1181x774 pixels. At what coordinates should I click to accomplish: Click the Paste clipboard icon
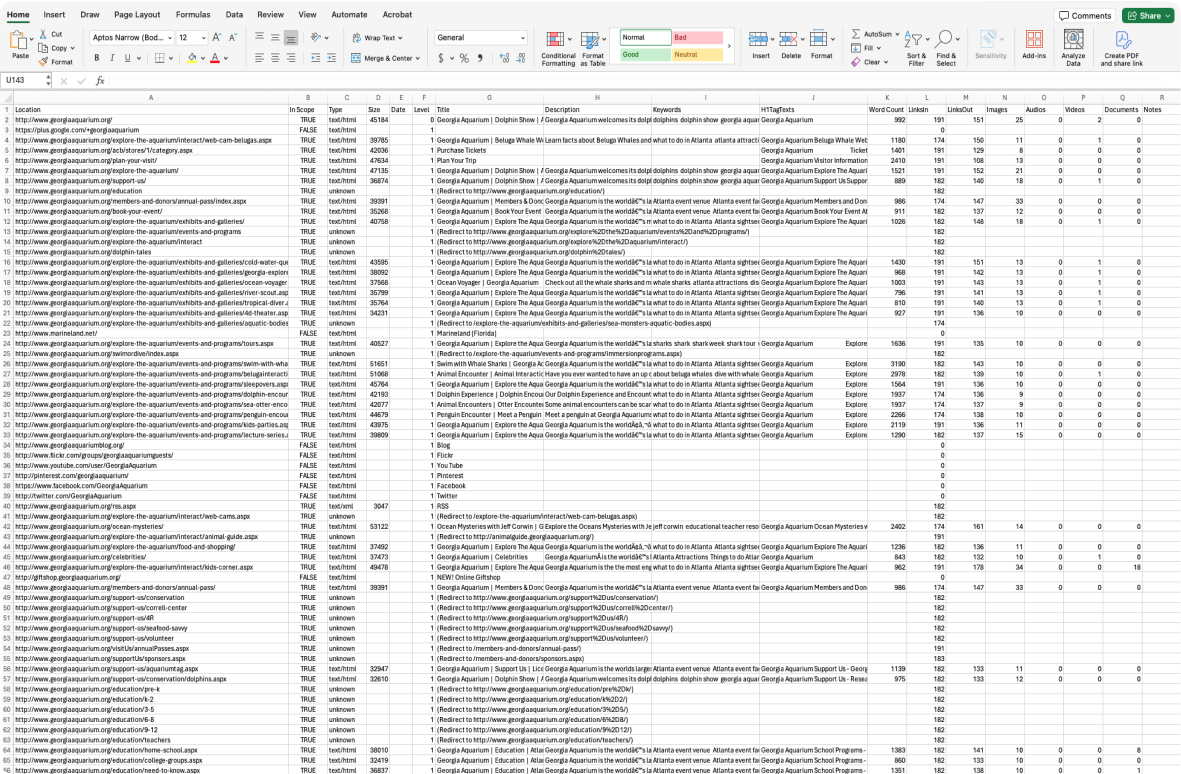tap(20, 41)
